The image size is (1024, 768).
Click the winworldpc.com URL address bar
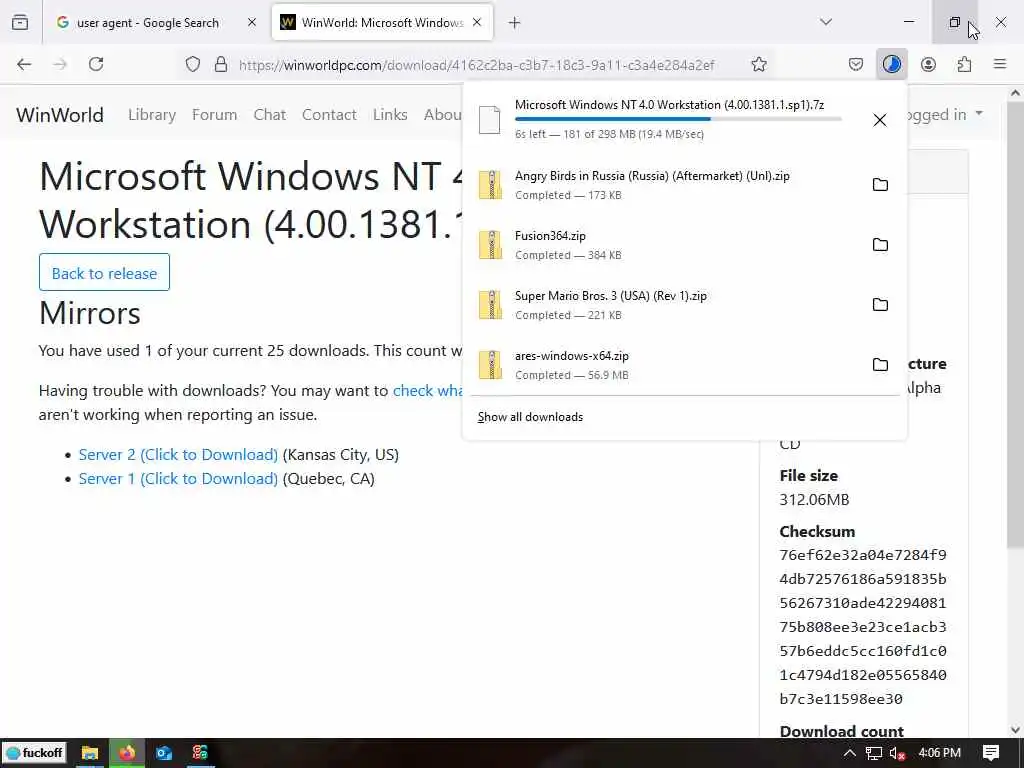coord(477,65)
